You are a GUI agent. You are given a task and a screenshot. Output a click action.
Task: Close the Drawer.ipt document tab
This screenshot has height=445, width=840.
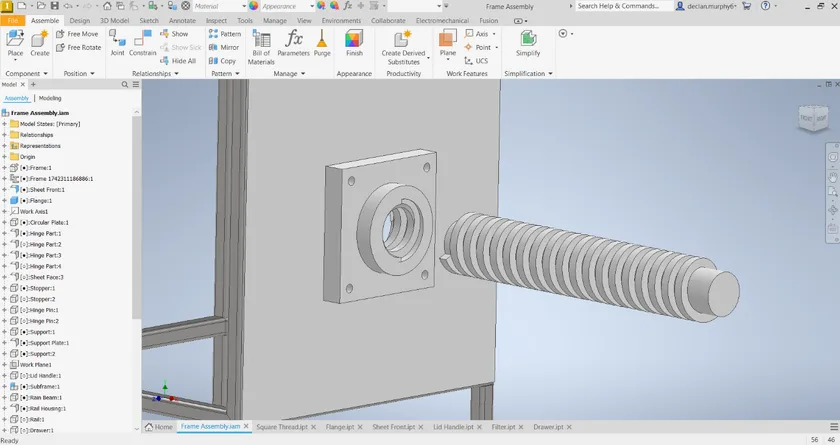[569, 427]
